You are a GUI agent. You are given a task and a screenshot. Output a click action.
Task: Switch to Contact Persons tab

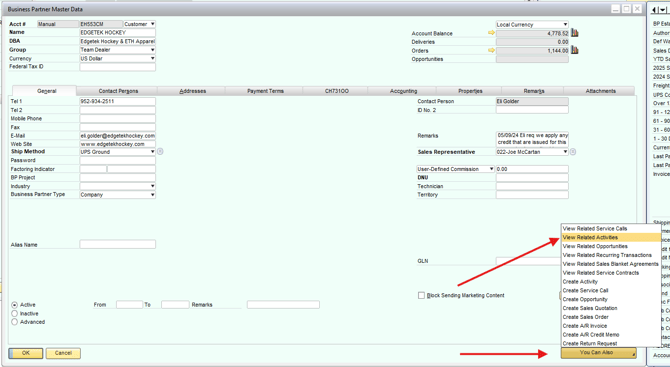[x=118, y=91]
